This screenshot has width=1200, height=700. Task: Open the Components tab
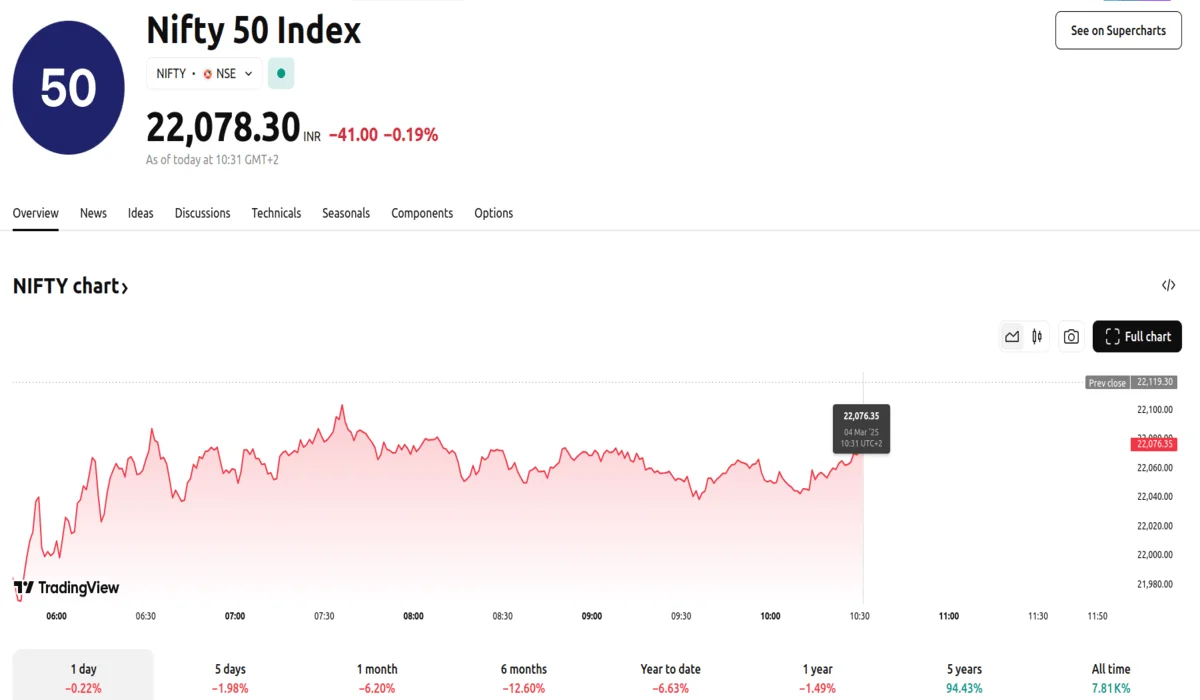click(422, 213)
